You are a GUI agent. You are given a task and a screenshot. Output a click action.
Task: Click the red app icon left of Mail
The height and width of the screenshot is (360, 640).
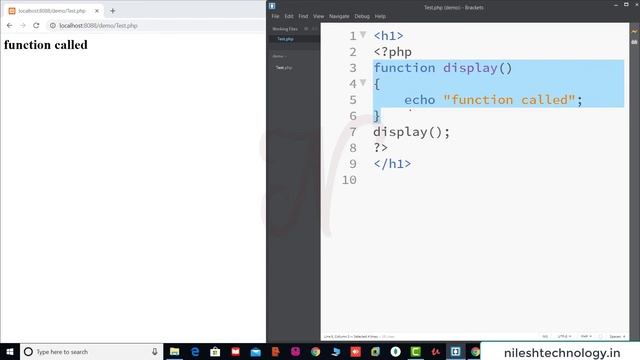tap(236, 352)
